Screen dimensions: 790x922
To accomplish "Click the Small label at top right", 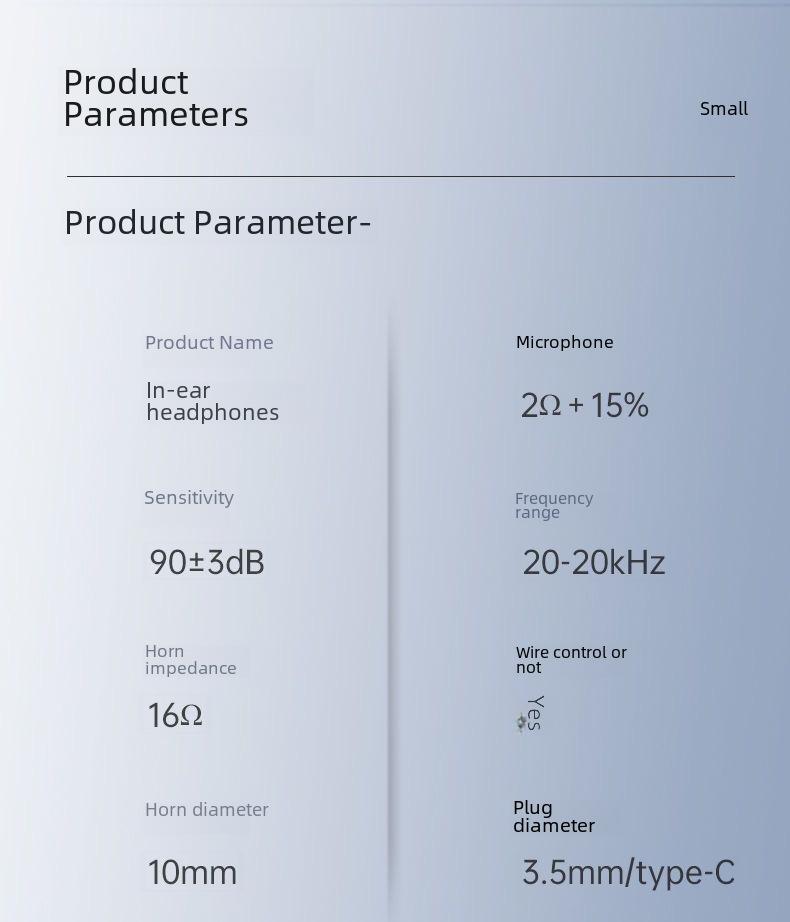I will tap(724, 109).
